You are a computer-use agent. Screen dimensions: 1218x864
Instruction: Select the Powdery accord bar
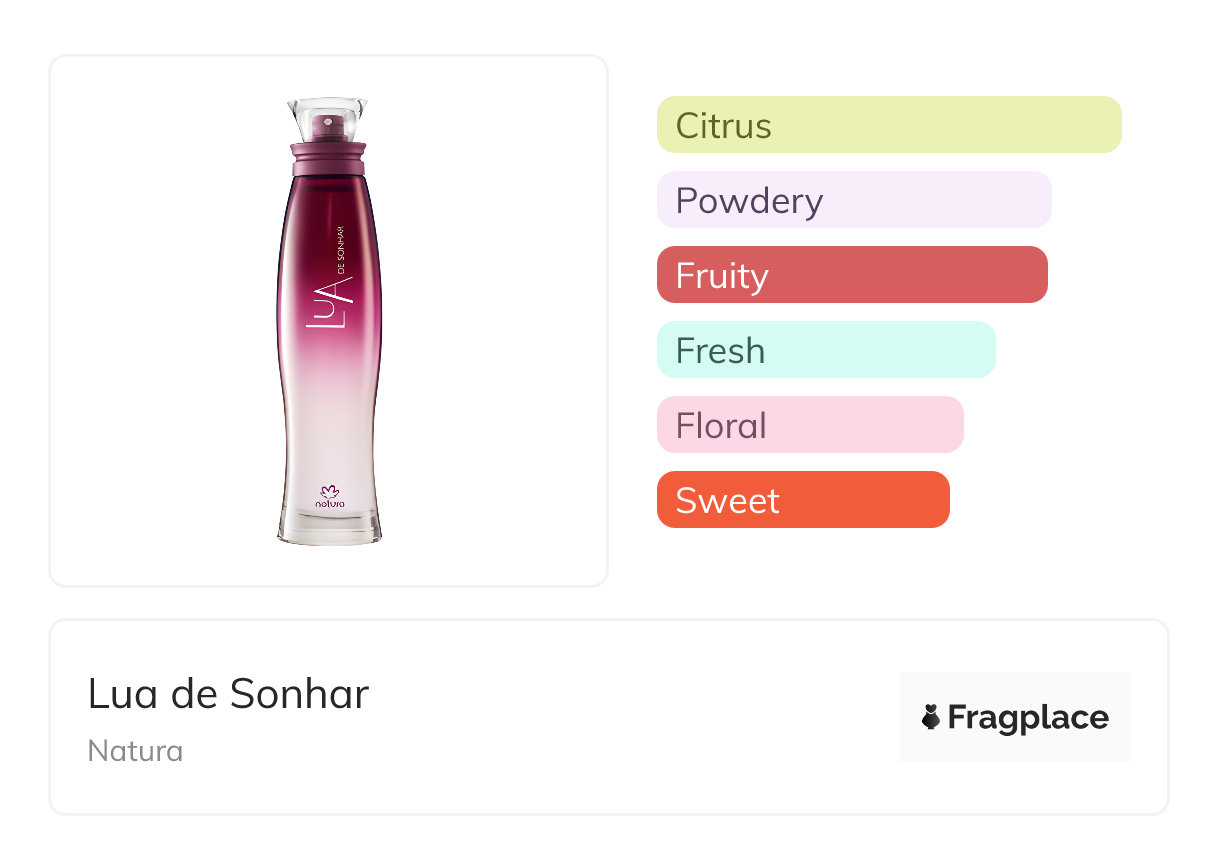point(853,200)
